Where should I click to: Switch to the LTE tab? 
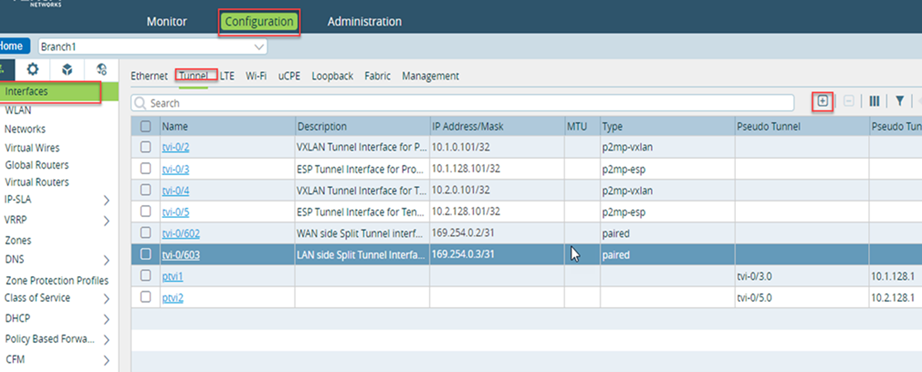point(227,76)
